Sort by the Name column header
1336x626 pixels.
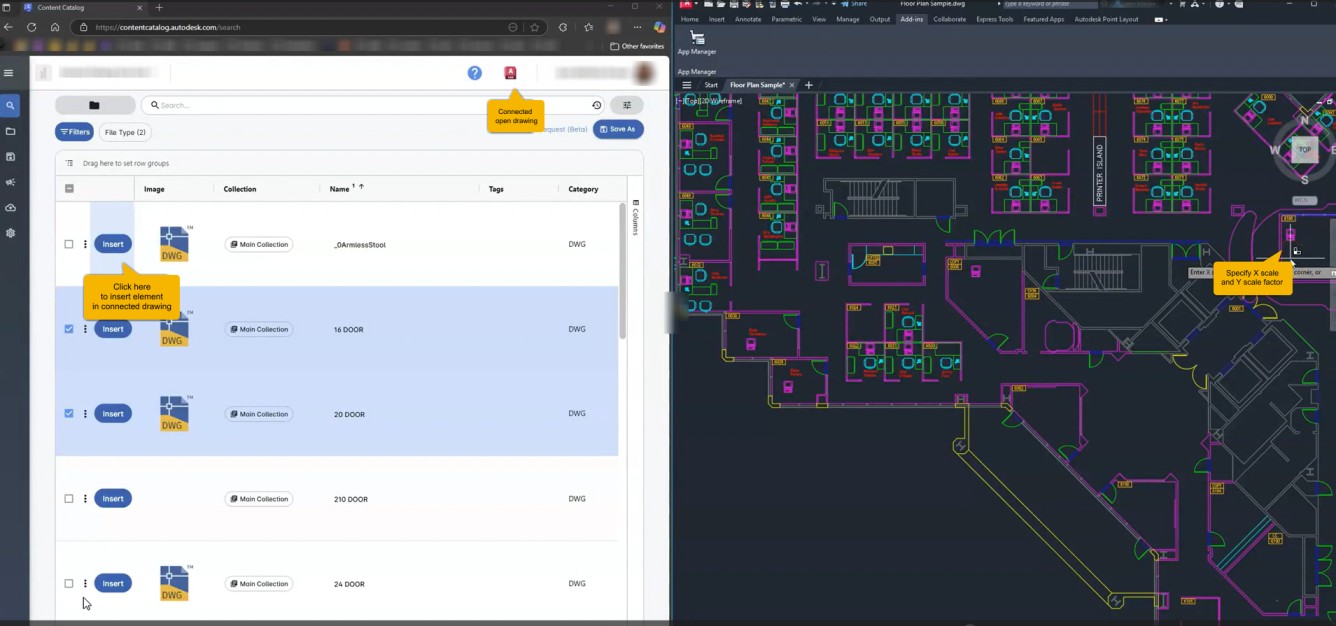click(339, 189)
